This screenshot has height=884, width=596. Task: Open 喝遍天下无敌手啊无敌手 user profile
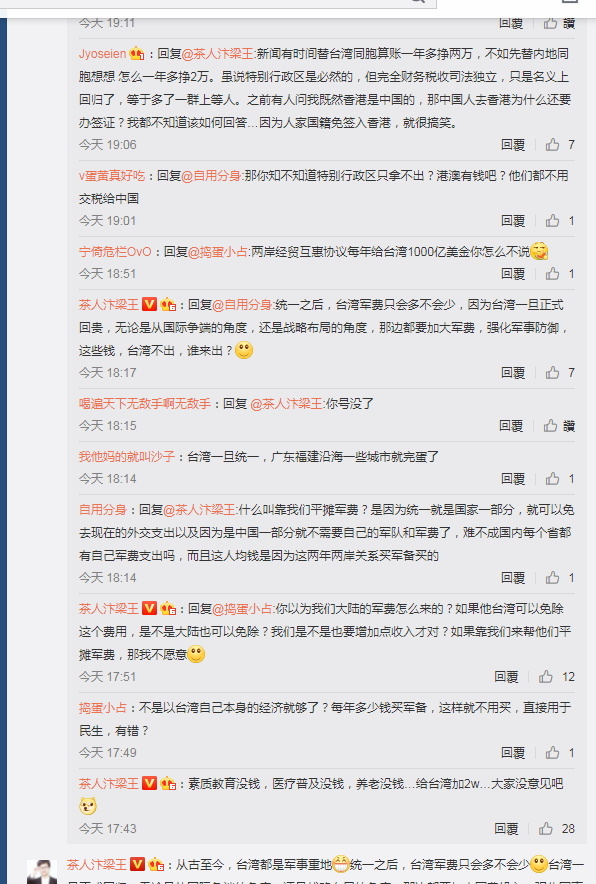(145, 404)
